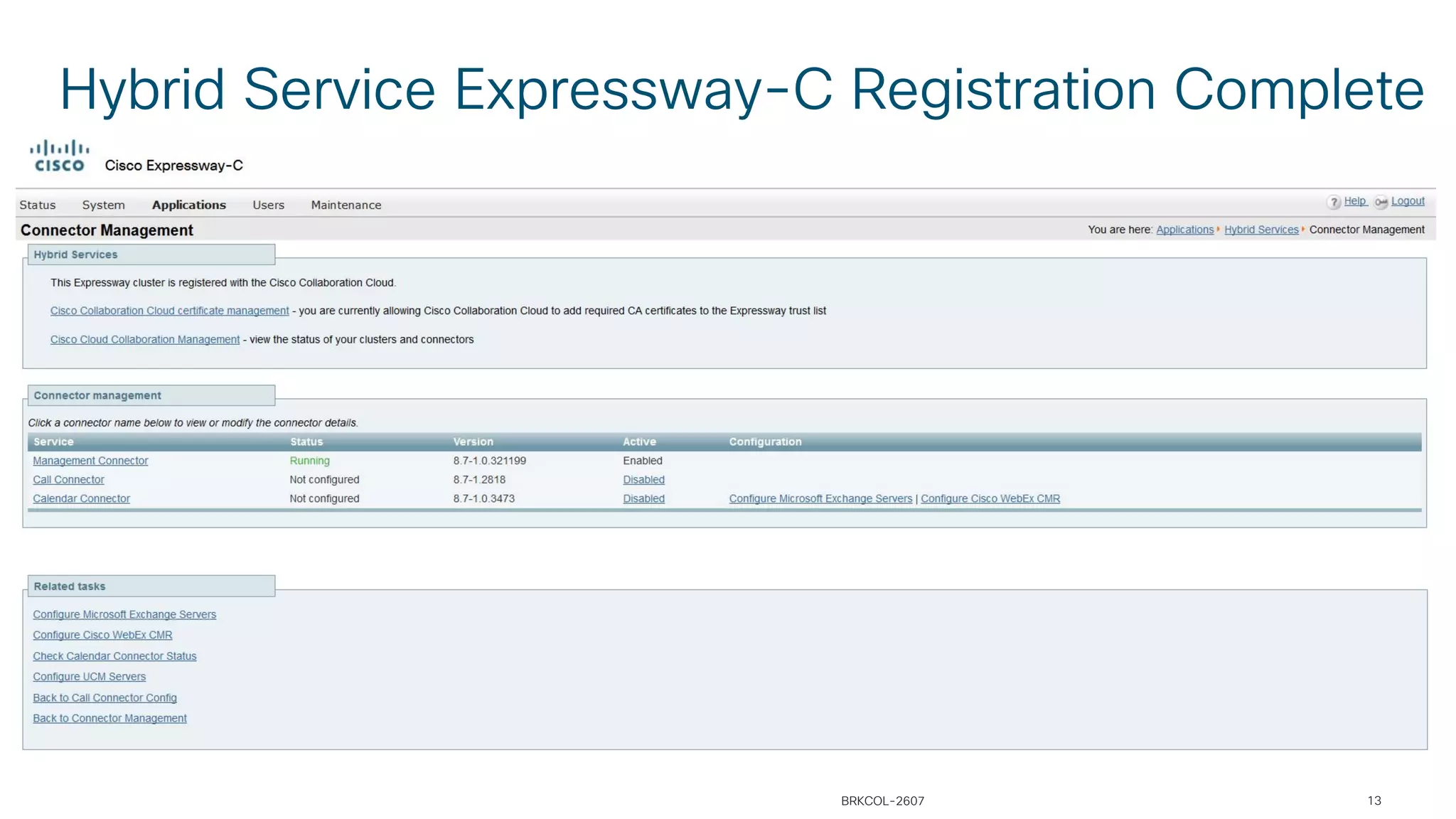Image resolution: width=1456 pixels, height=819 pixels.
Task: Click Disabled link for Call Connector
Action: (x=643, y=480)
